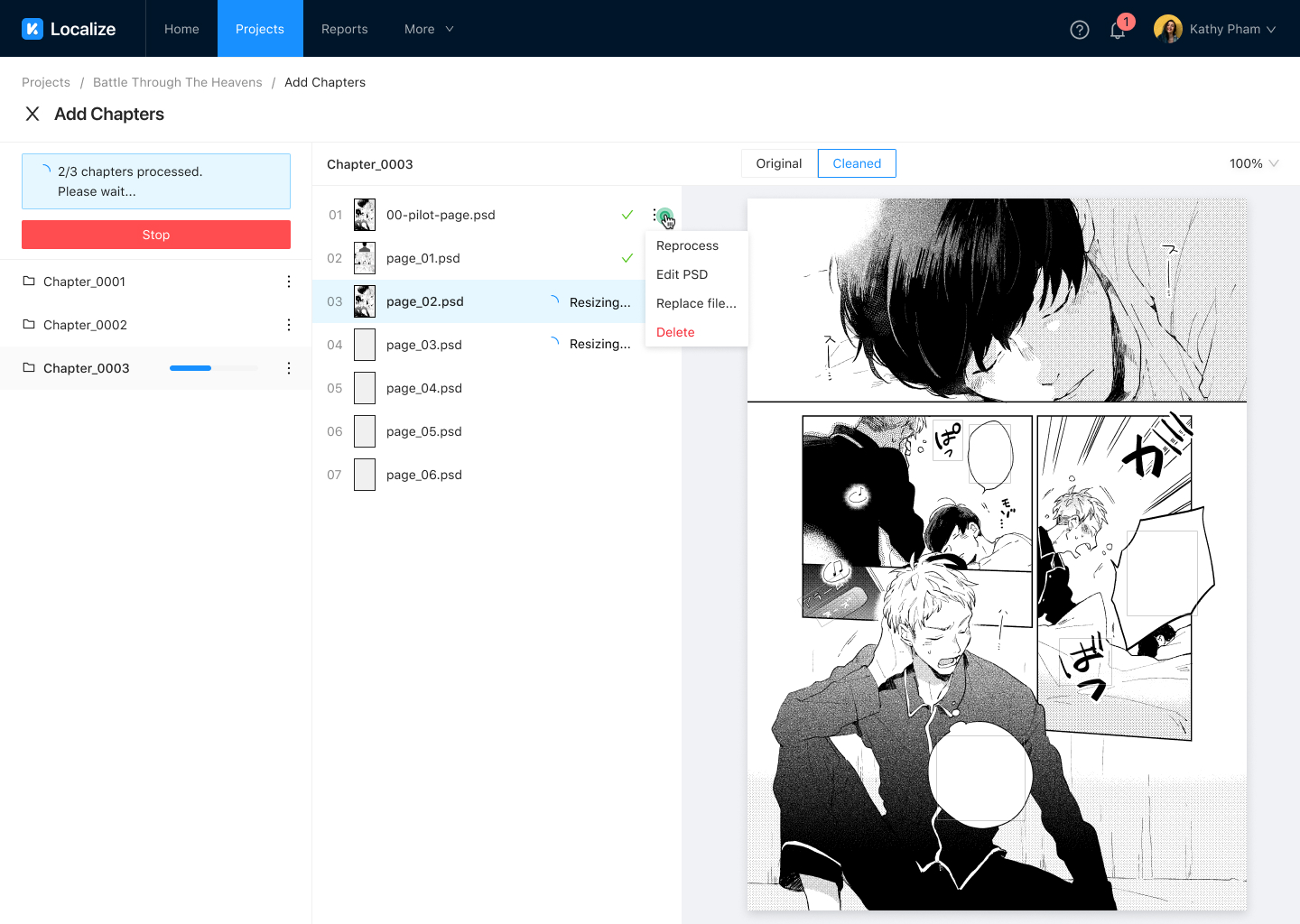Open Chapter_0002 three-dot options menu
Screen dimensions: 1300x924
(289, 325)
